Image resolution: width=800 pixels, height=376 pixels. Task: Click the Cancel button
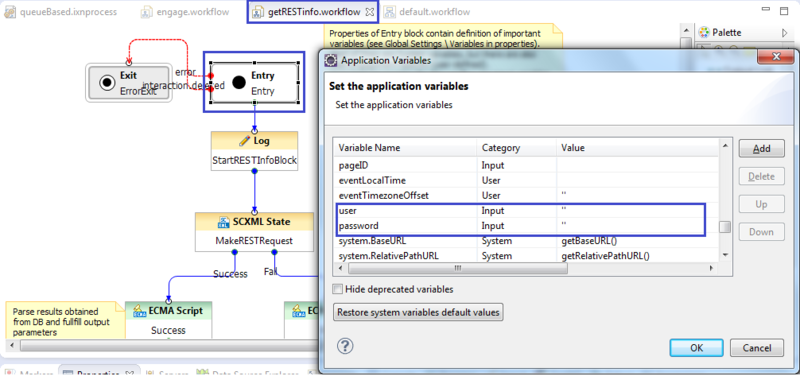(x=757, y=348)
